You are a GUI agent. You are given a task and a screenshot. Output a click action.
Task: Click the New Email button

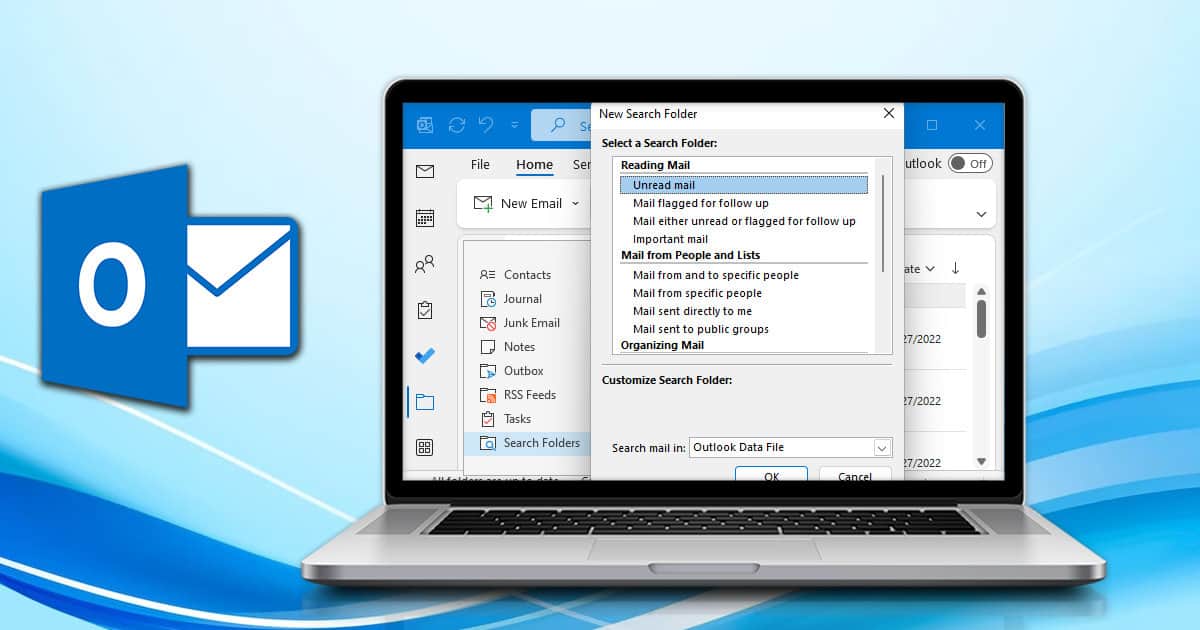coord(518,204)
